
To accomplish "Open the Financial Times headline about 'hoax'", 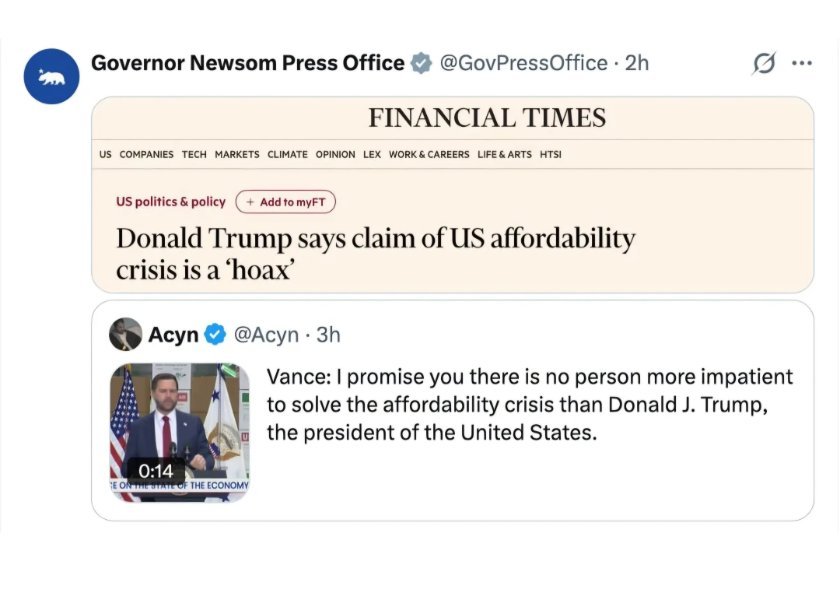I will tap(375, 254).
